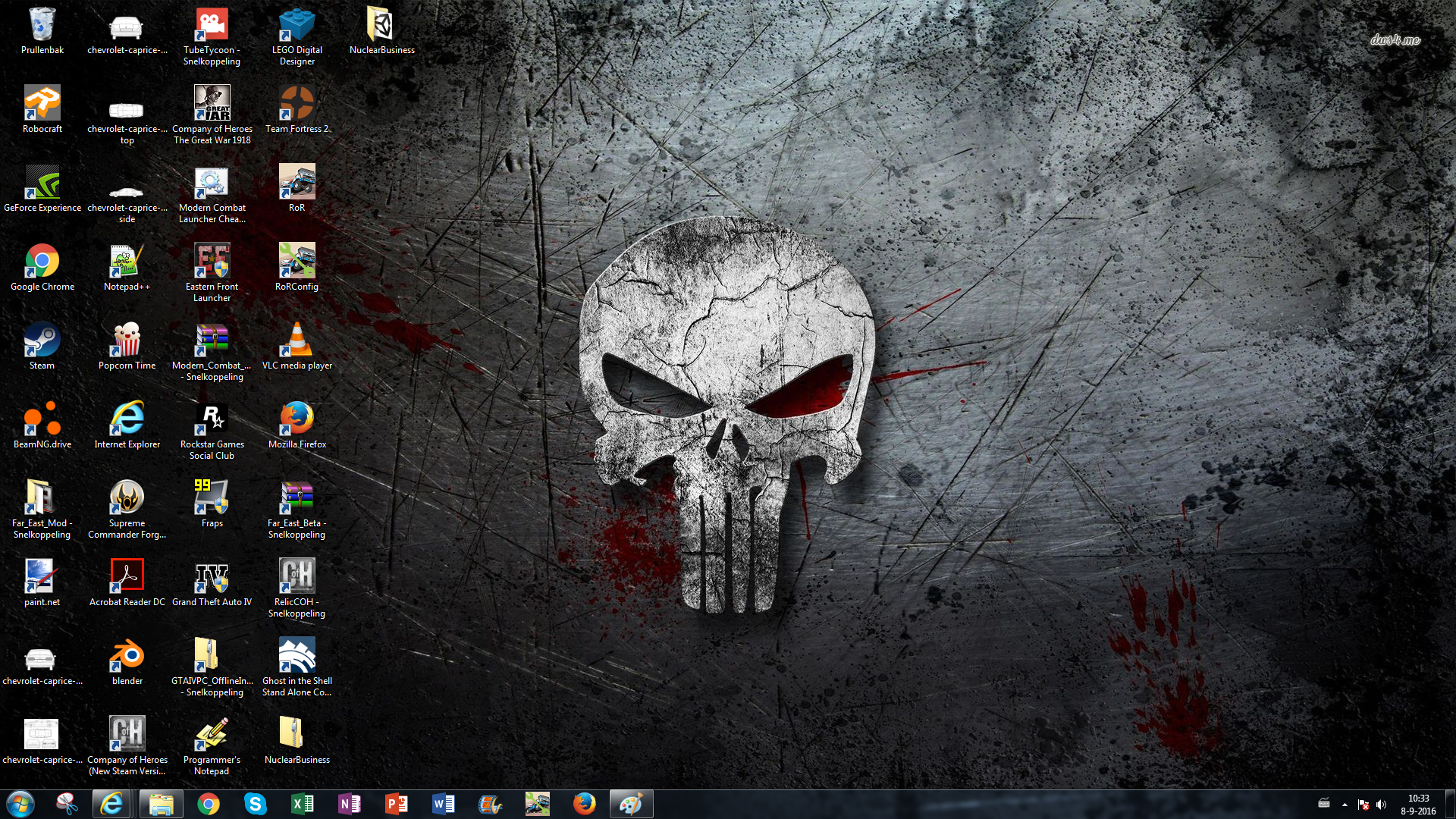1456x819 pixels.
Task: Open Skype from the taskbar
Action: (x=256, y=804)
